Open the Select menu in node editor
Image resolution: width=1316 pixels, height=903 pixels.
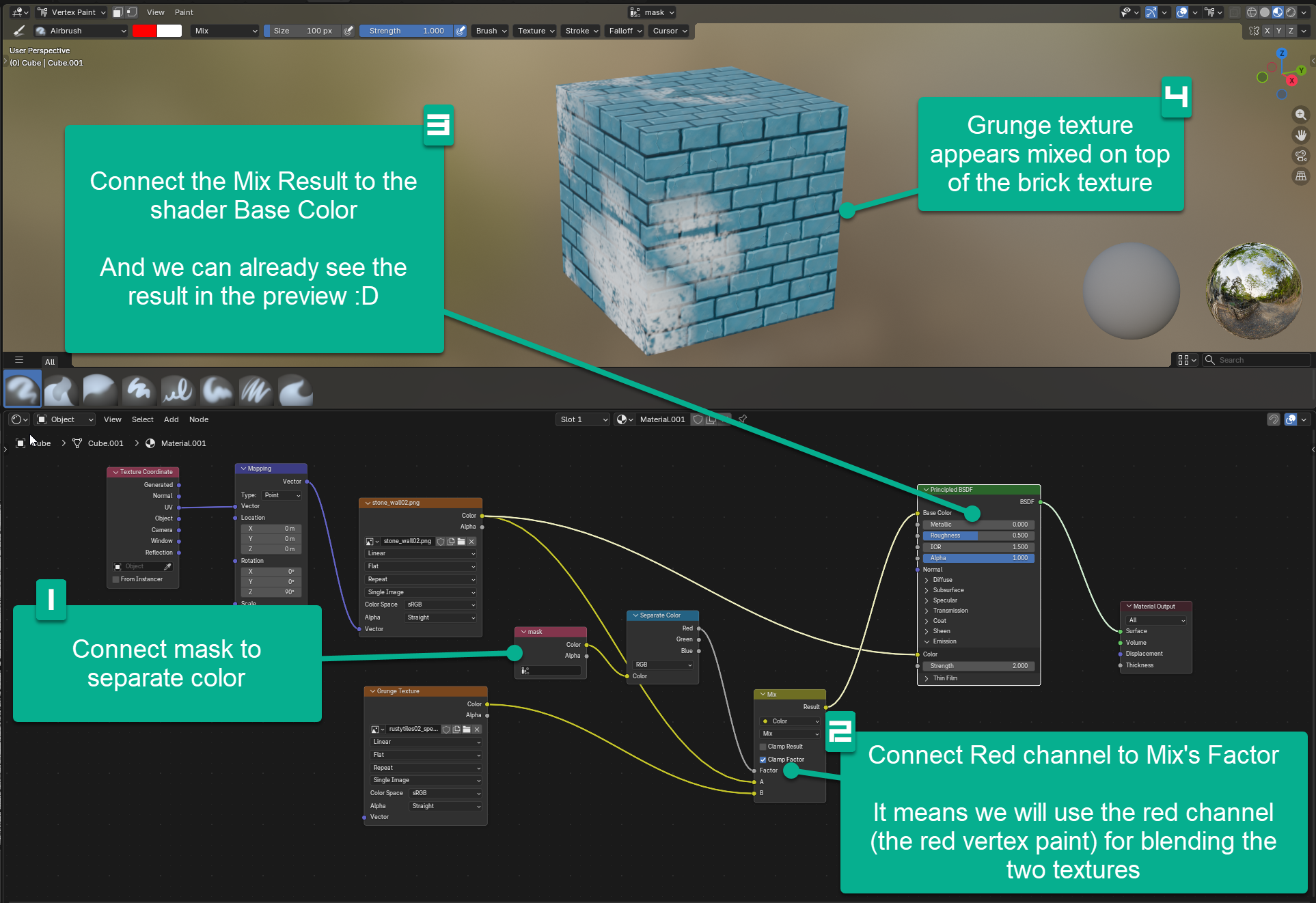(x=142, y=419)
